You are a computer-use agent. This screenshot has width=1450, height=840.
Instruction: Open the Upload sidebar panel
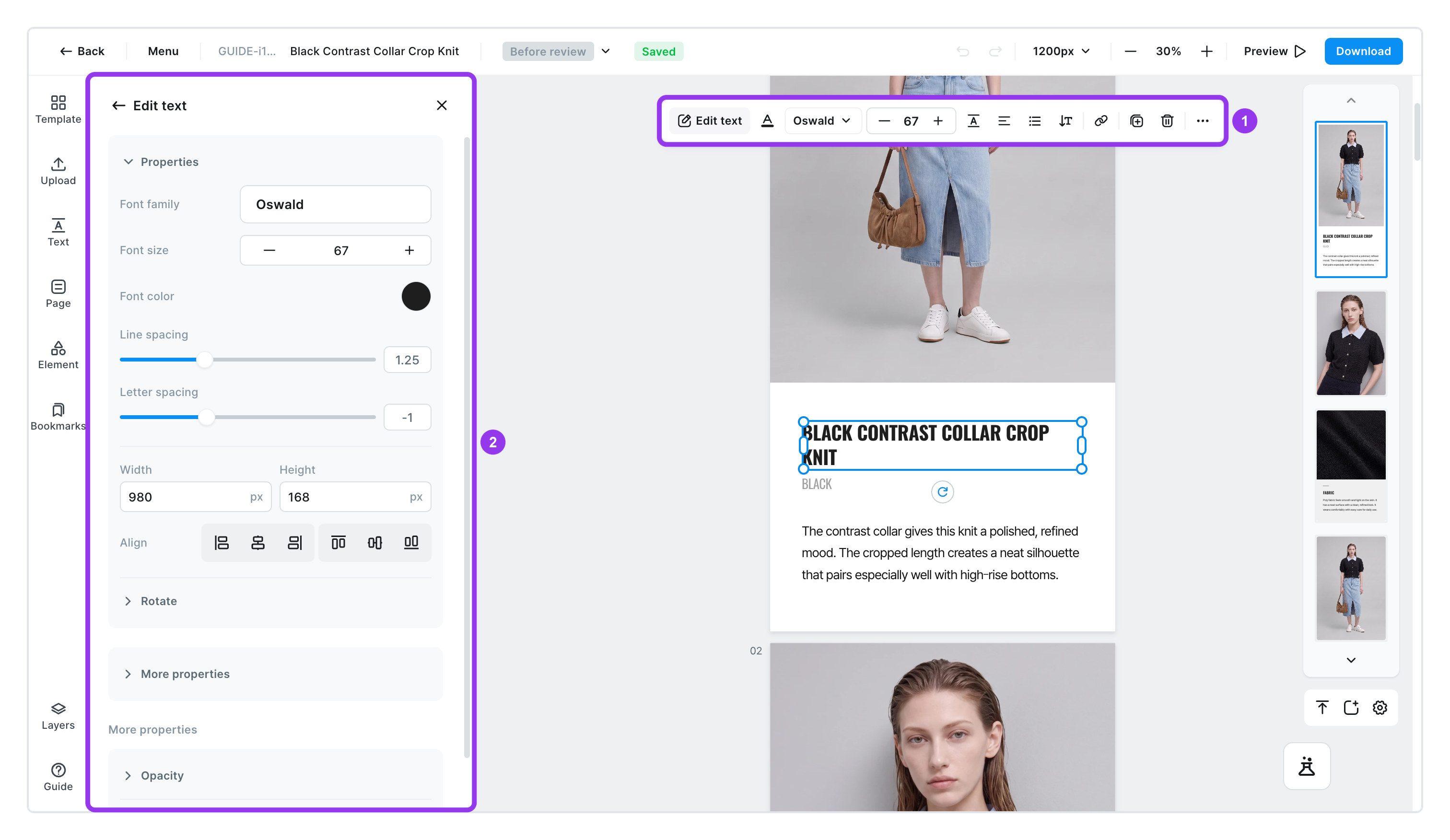point(58,171)
